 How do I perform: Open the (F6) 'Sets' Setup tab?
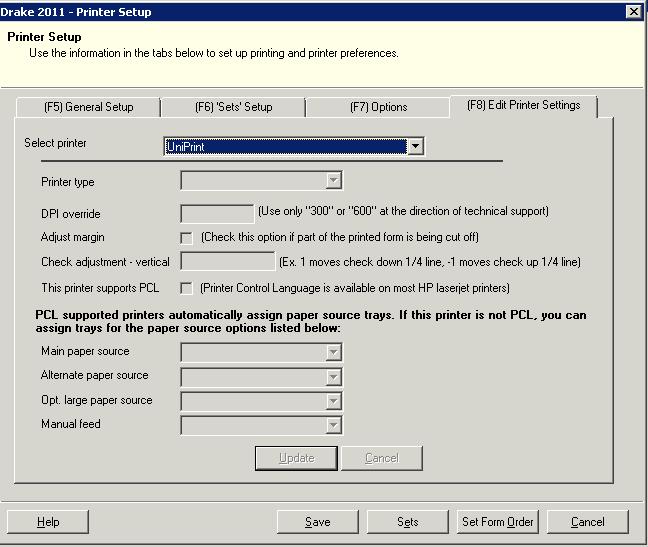click(x=232, y=107)
